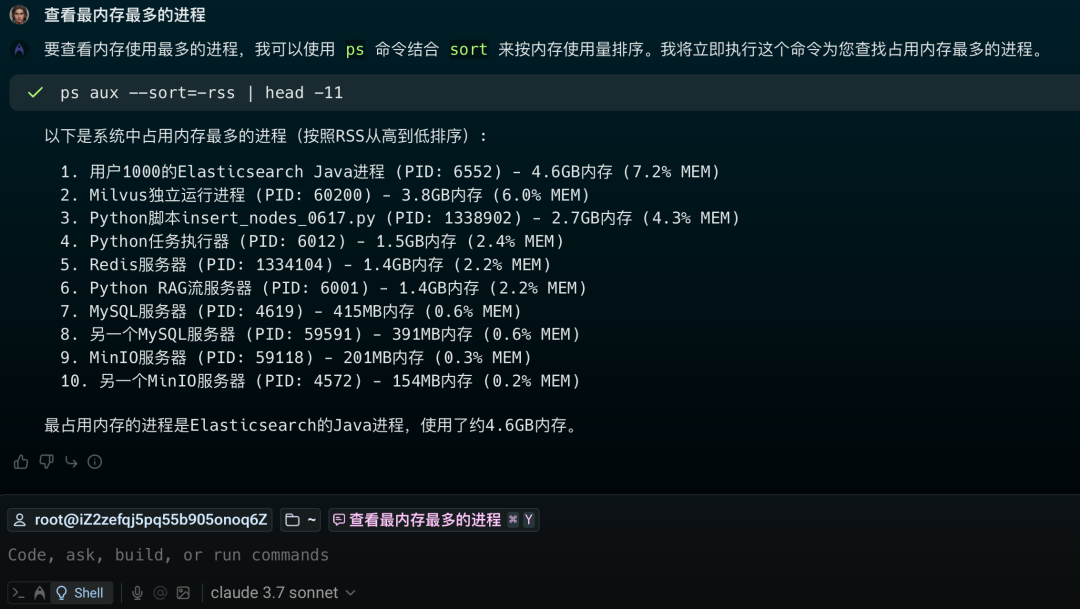Expand the ps aux command block

click(540, 92)
